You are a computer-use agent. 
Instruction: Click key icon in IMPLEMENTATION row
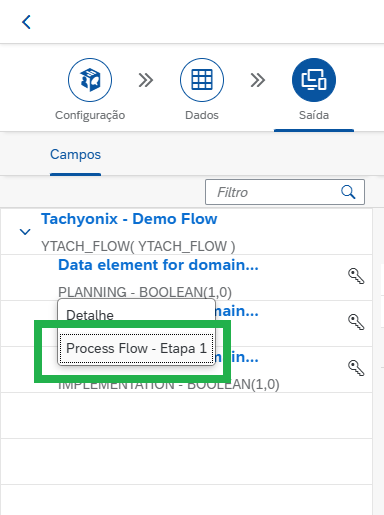tap(356, 368)
